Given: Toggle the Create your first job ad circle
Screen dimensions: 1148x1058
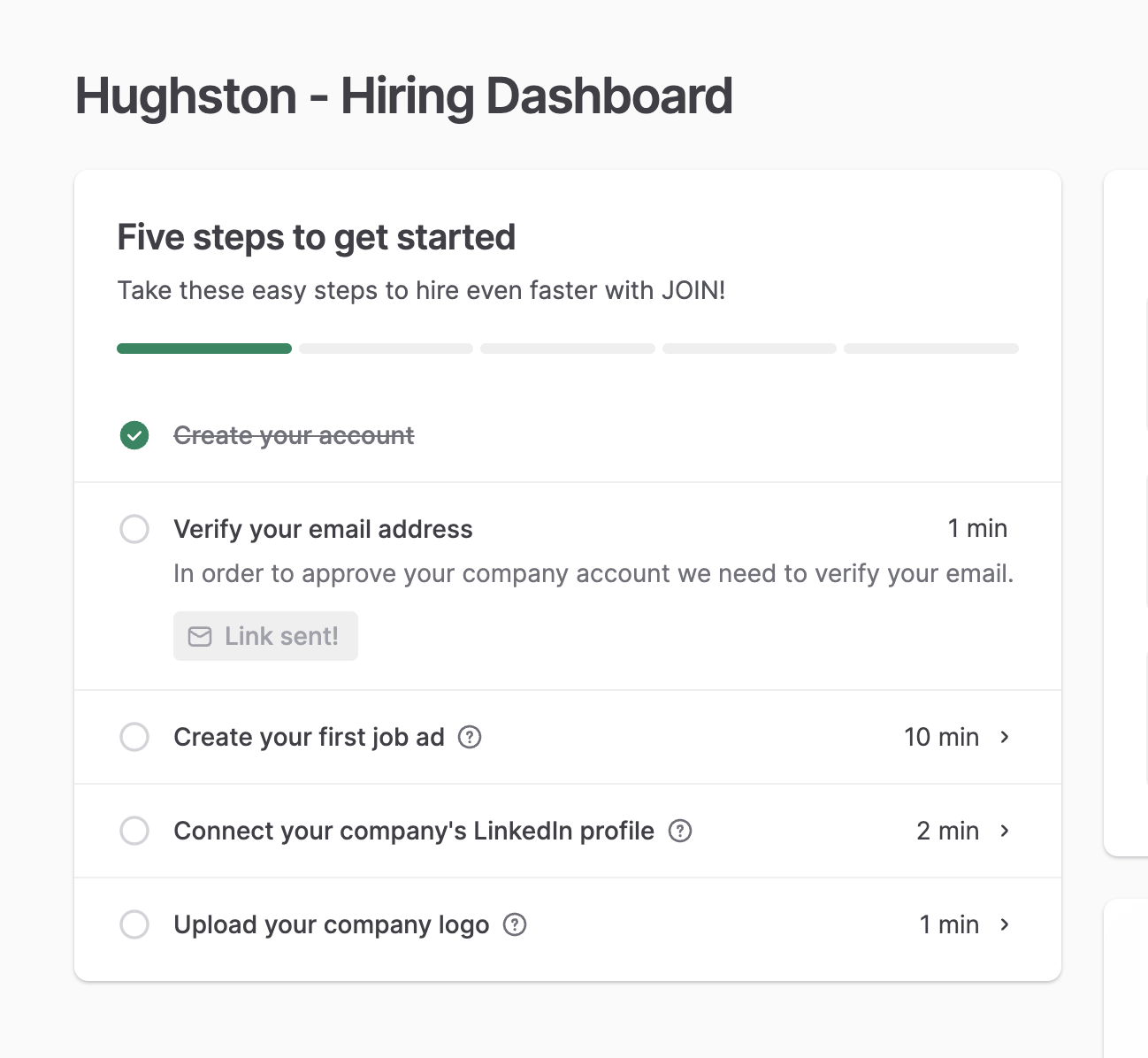Looking at the screenshot, I should 134,737.
